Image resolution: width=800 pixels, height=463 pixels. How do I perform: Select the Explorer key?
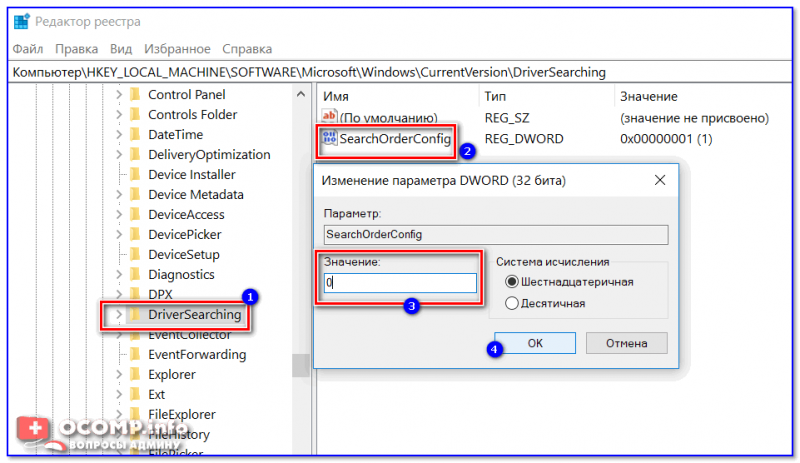(171, 374)
